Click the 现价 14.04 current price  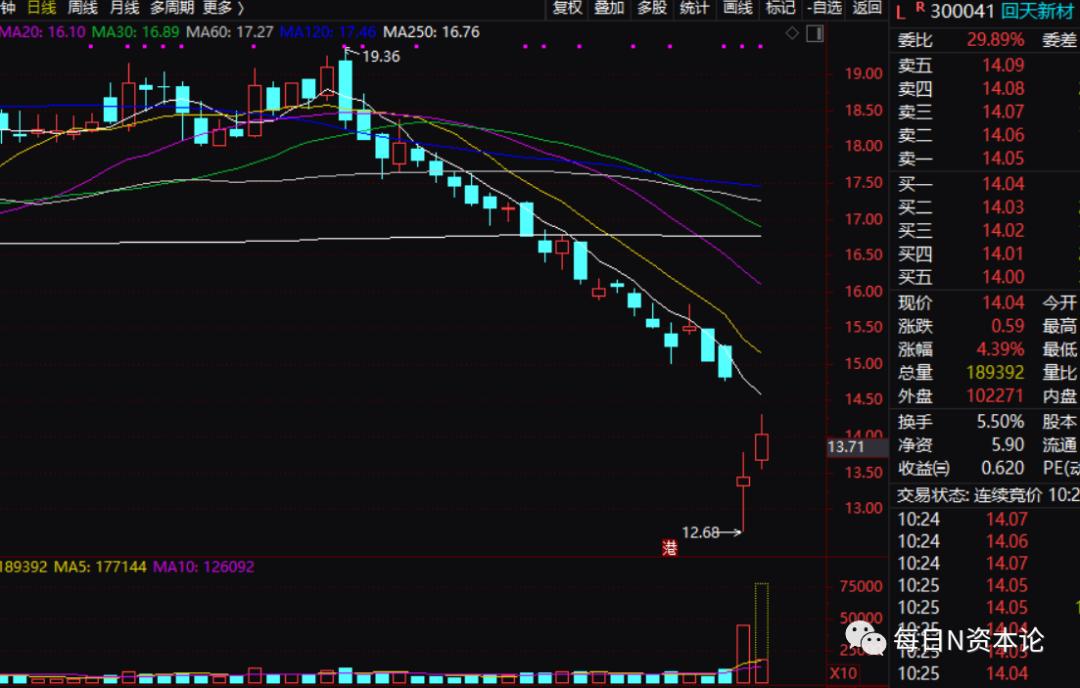point(1004,303)
